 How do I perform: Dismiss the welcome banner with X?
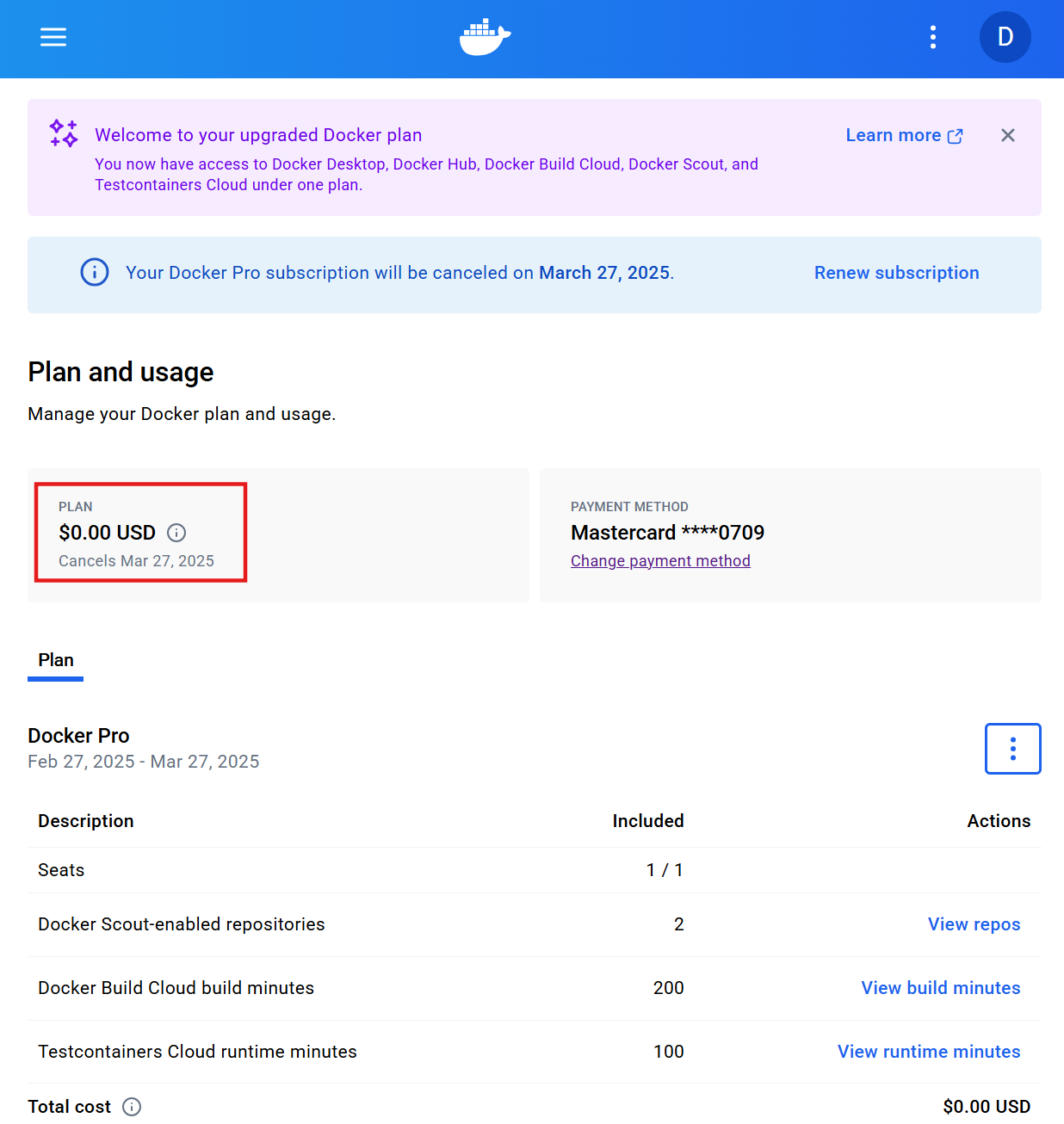click(x=1008, y=135)
